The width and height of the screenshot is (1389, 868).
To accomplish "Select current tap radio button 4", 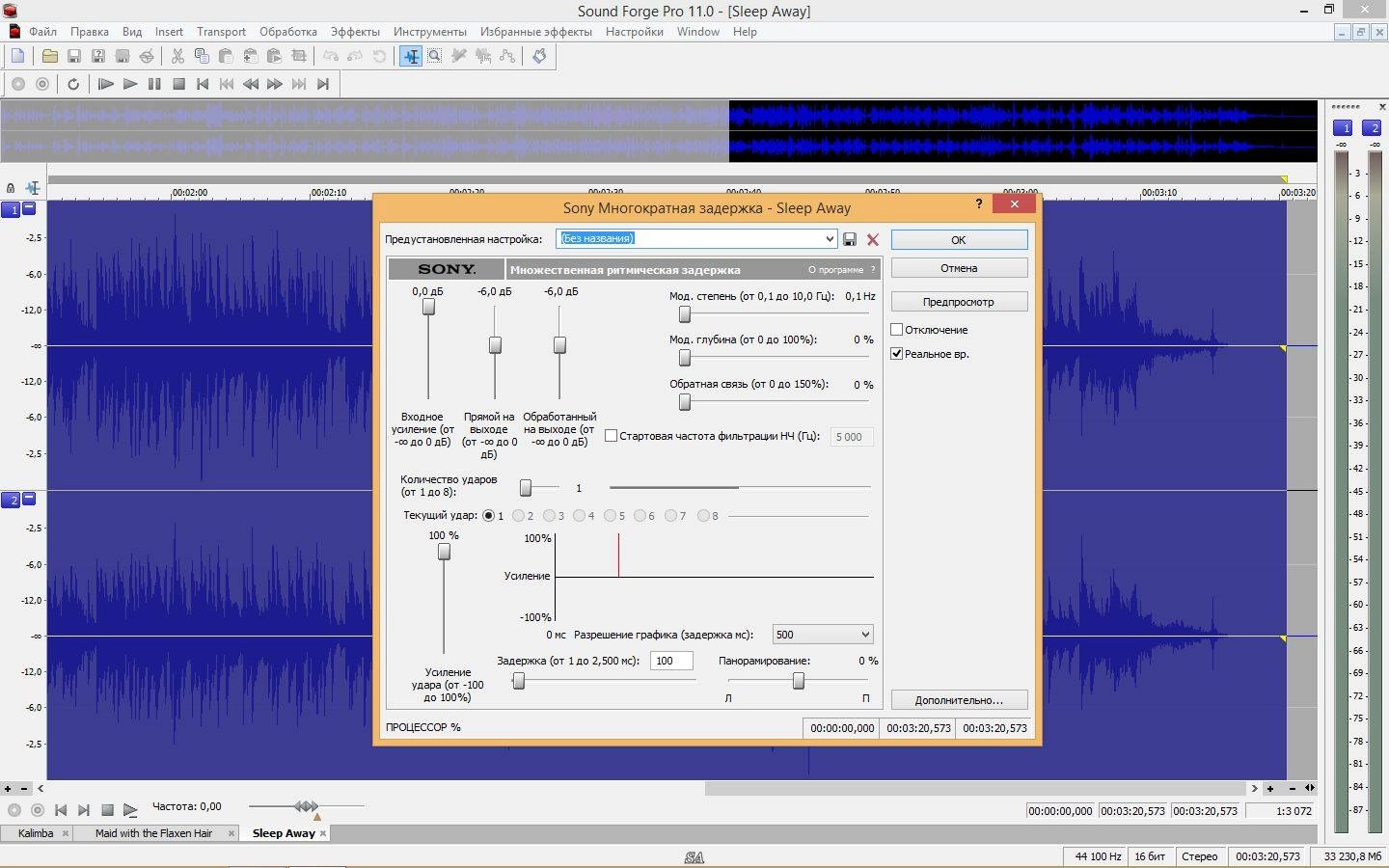I will 580,516.
